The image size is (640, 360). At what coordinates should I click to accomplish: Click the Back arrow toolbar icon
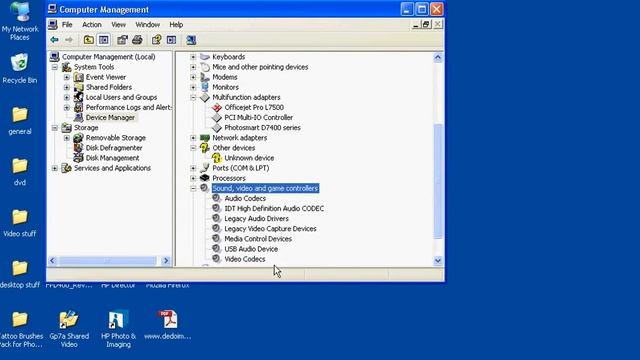54,40
